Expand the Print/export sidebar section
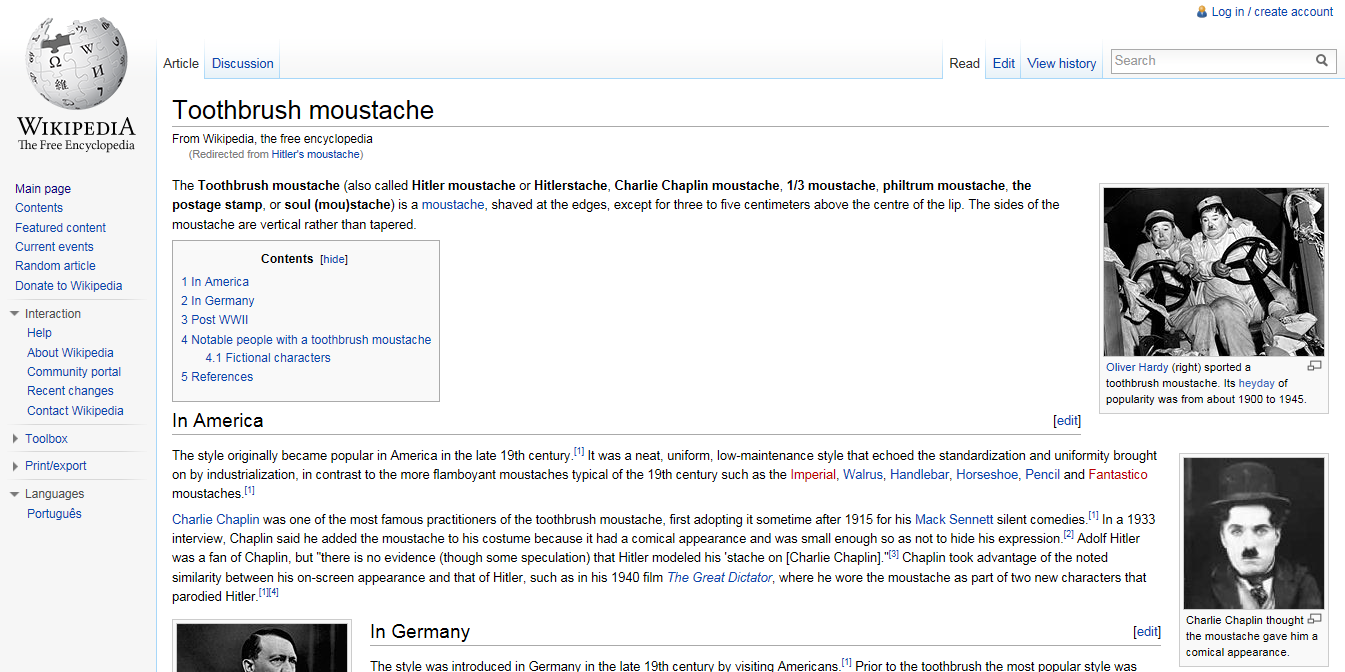 15,466
